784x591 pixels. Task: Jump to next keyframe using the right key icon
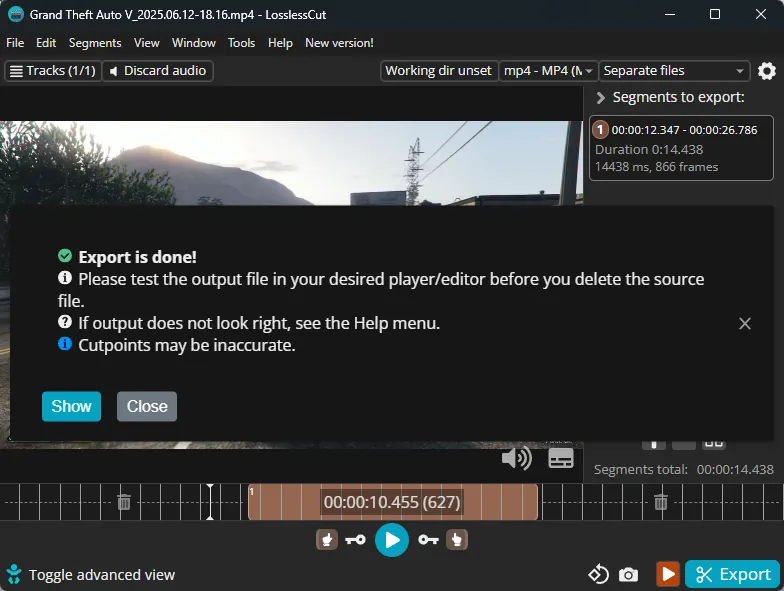tap(428, 540)
